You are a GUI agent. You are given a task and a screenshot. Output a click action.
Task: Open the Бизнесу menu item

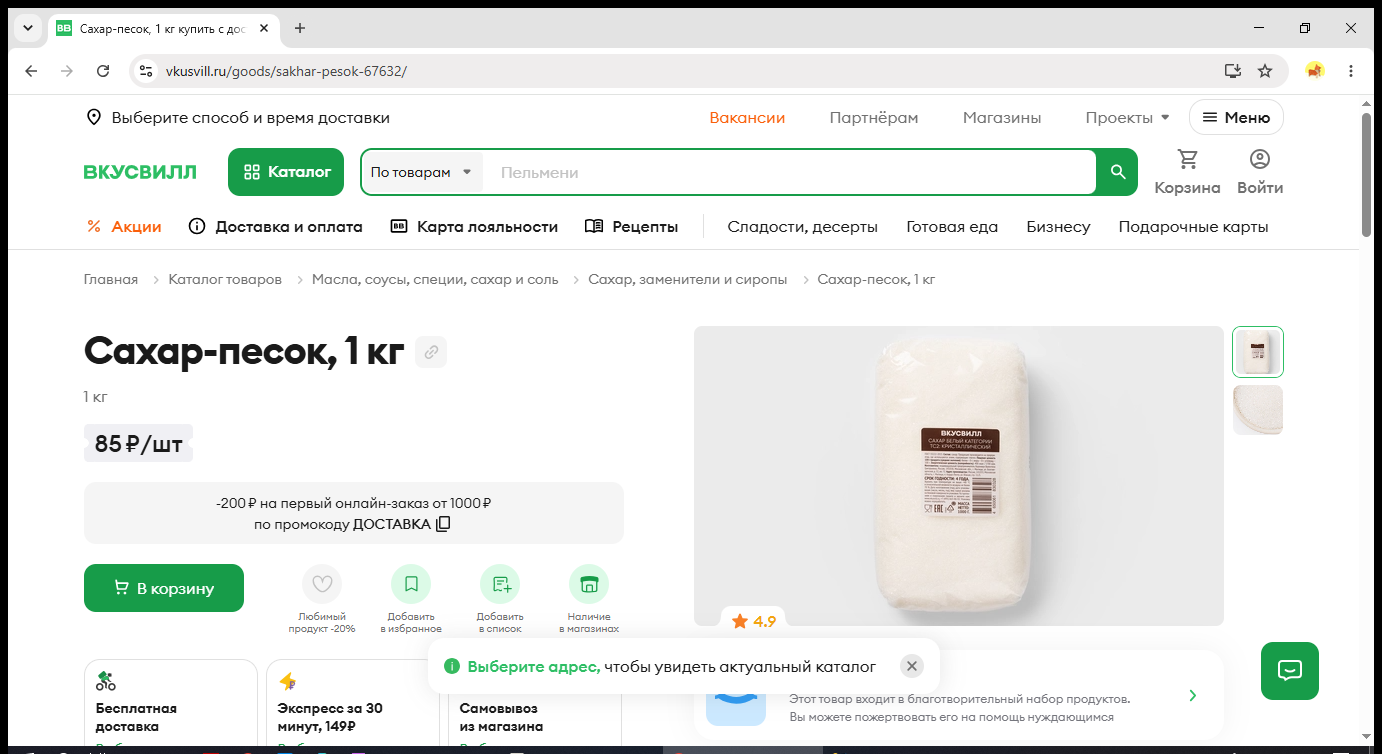point(1058,227)
